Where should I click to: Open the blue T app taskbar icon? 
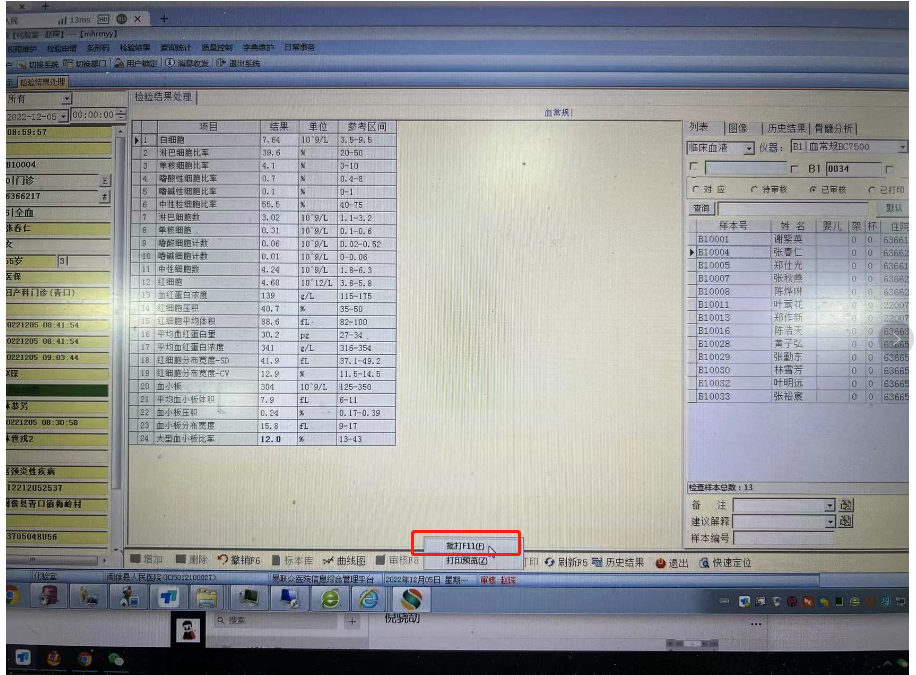pyautogui.click(x=169, y=597)
